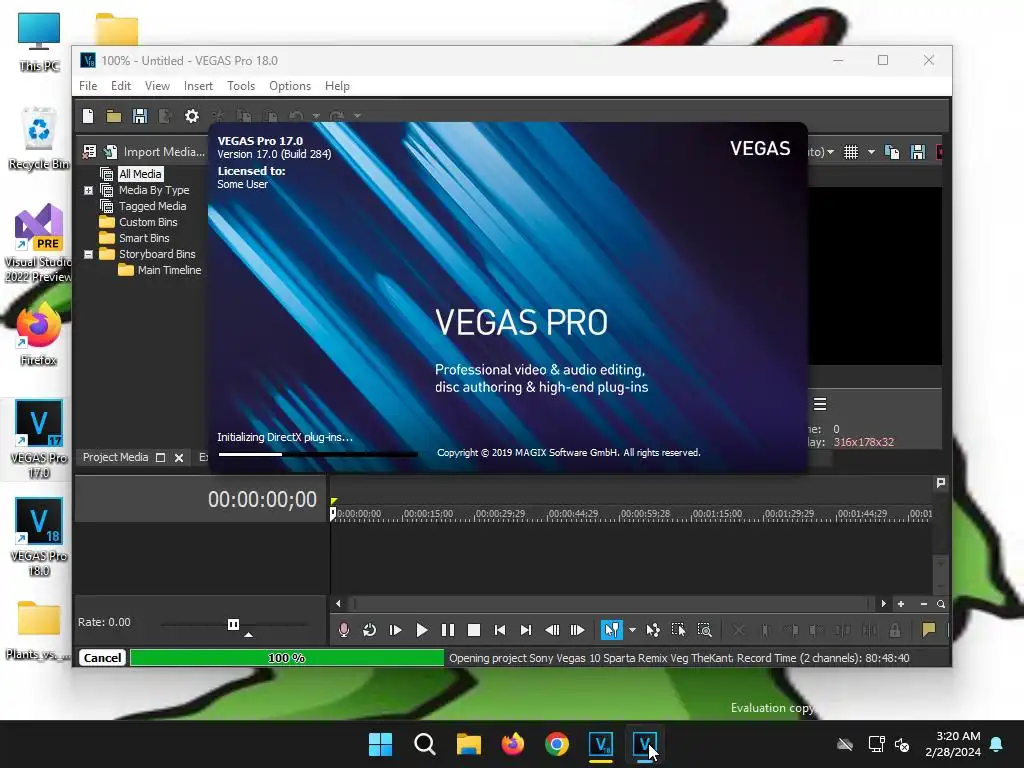1024x768 pixels.
Task: Open the Insert menu
Action: point(198,86)
